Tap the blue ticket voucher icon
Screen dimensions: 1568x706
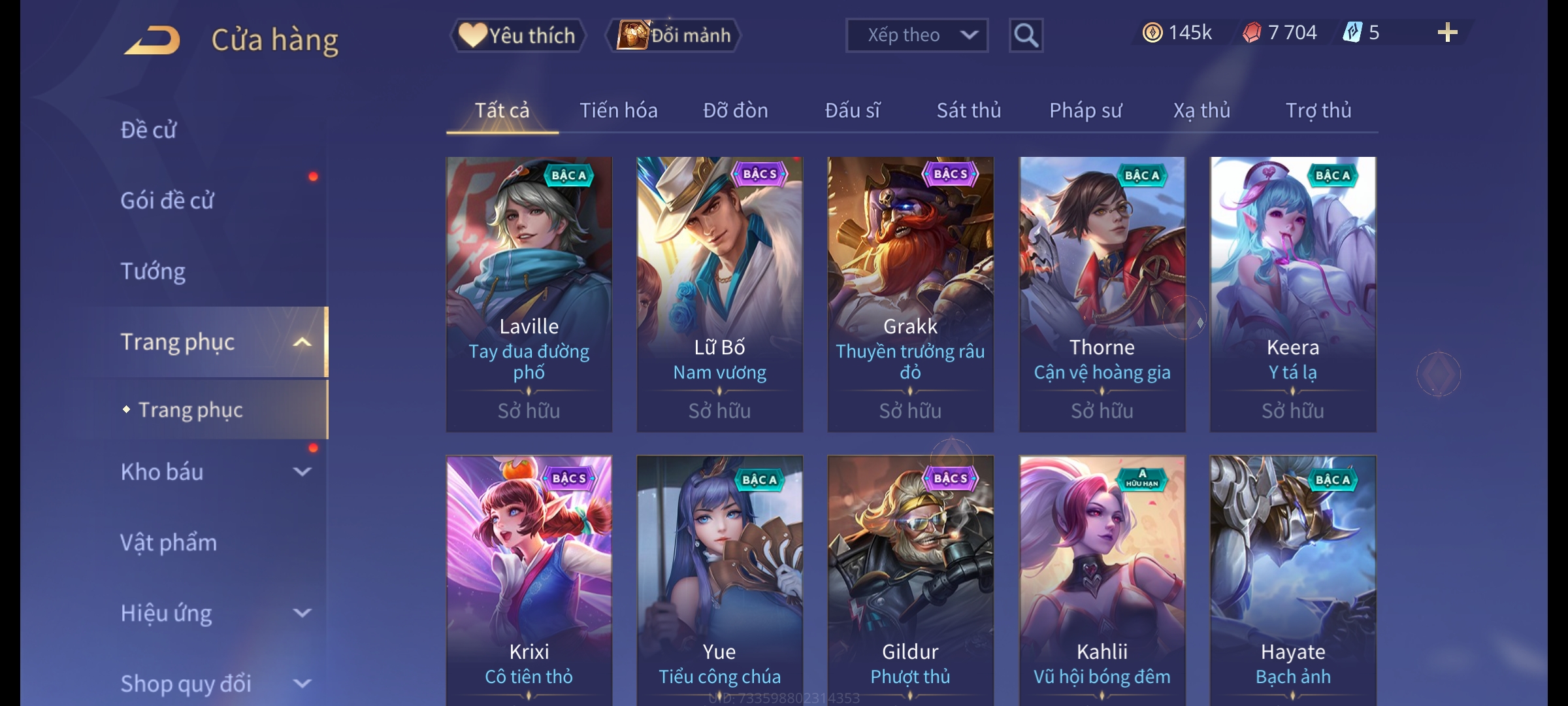click(1352, 33)
